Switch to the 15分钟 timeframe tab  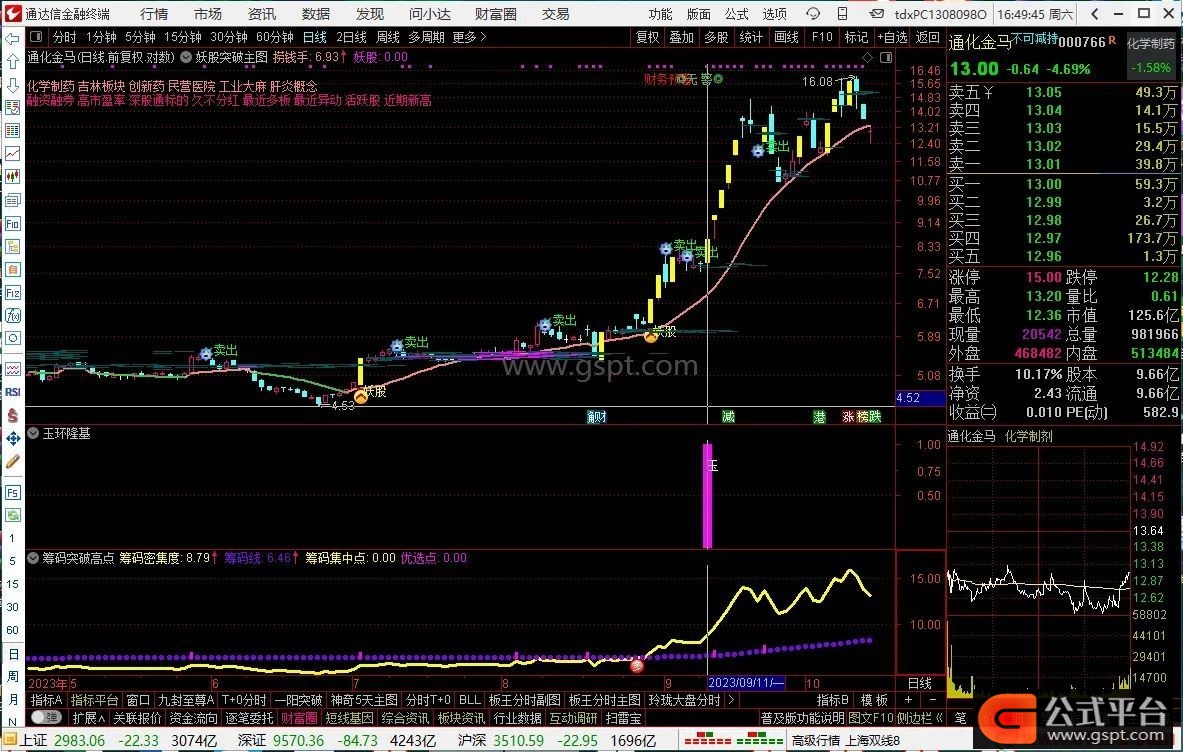(183, 37)
